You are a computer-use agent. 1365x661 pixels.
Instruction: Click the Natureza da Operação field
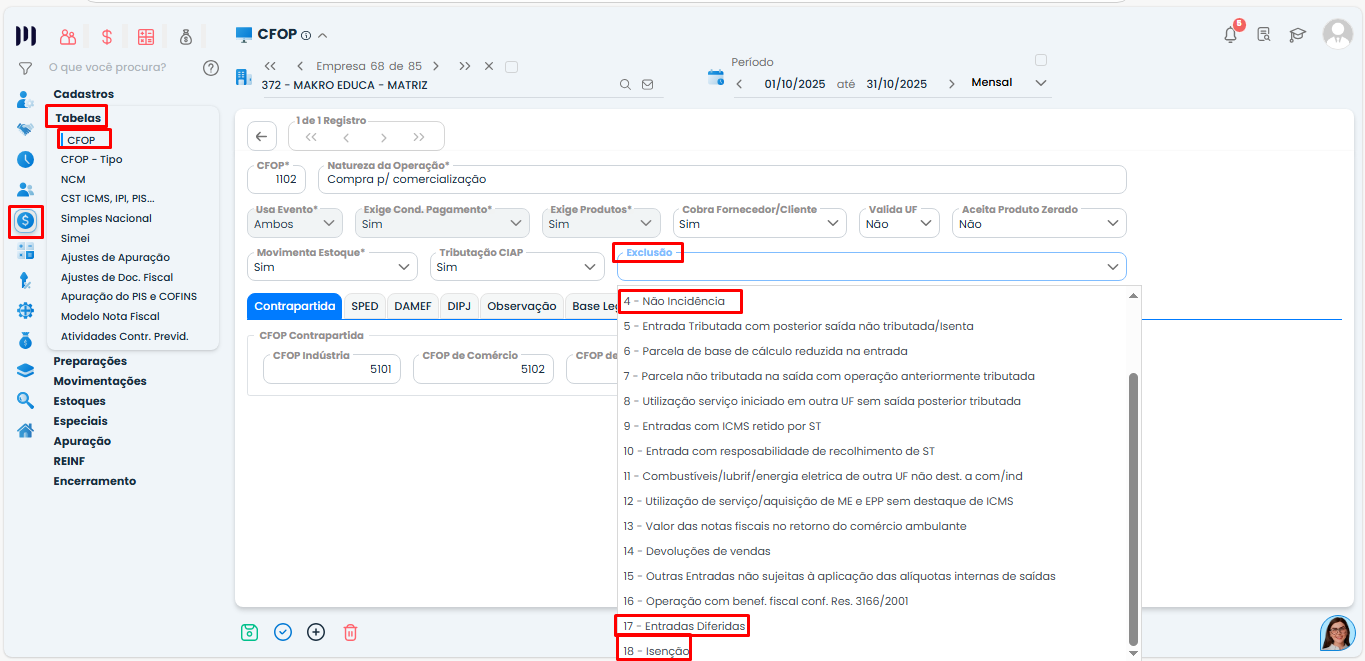click(x=721, y=180)
